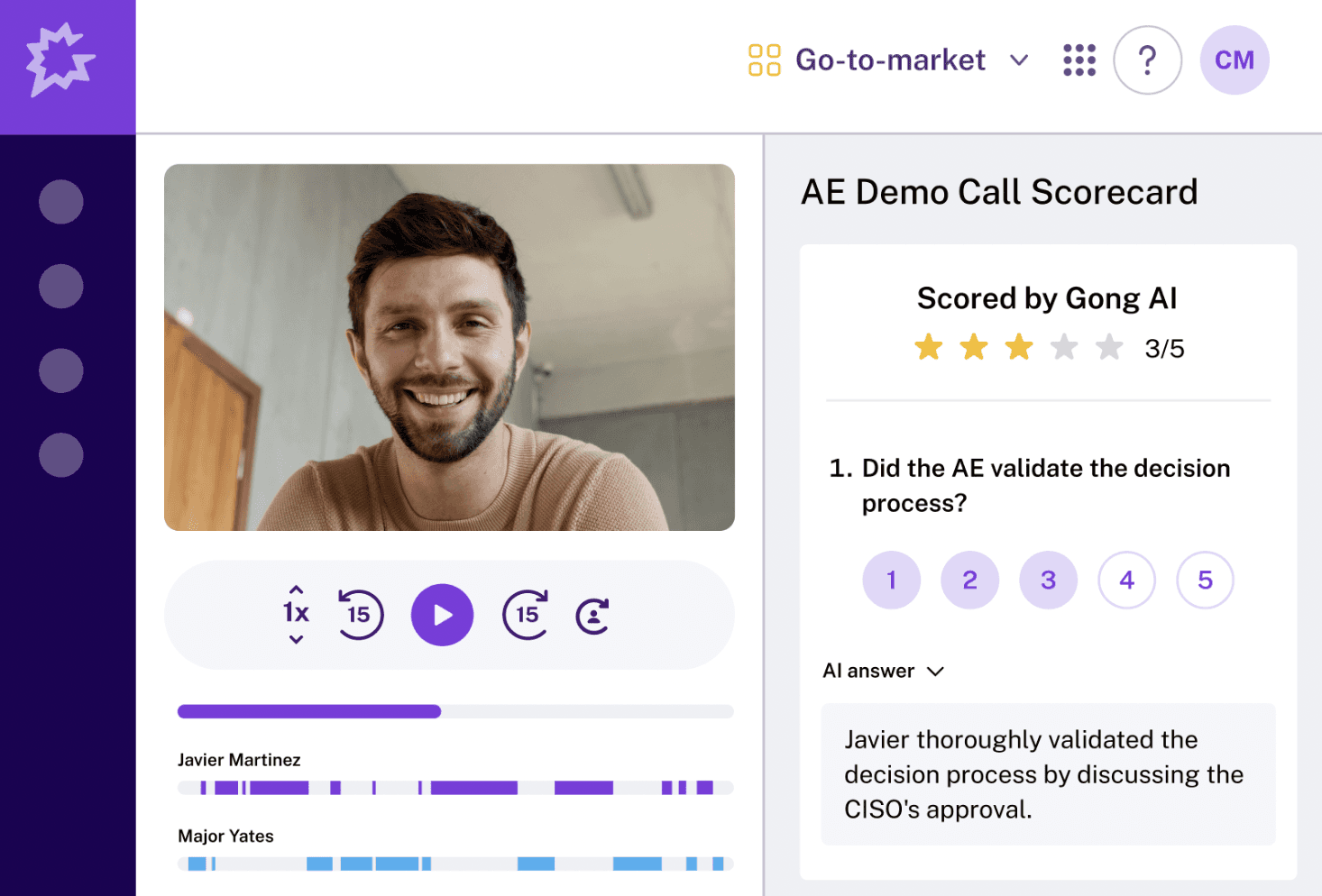This screenshot has width=1322, height=896.
Task: Skip the video forward 15 seconds
Action: tap(525, 615)
